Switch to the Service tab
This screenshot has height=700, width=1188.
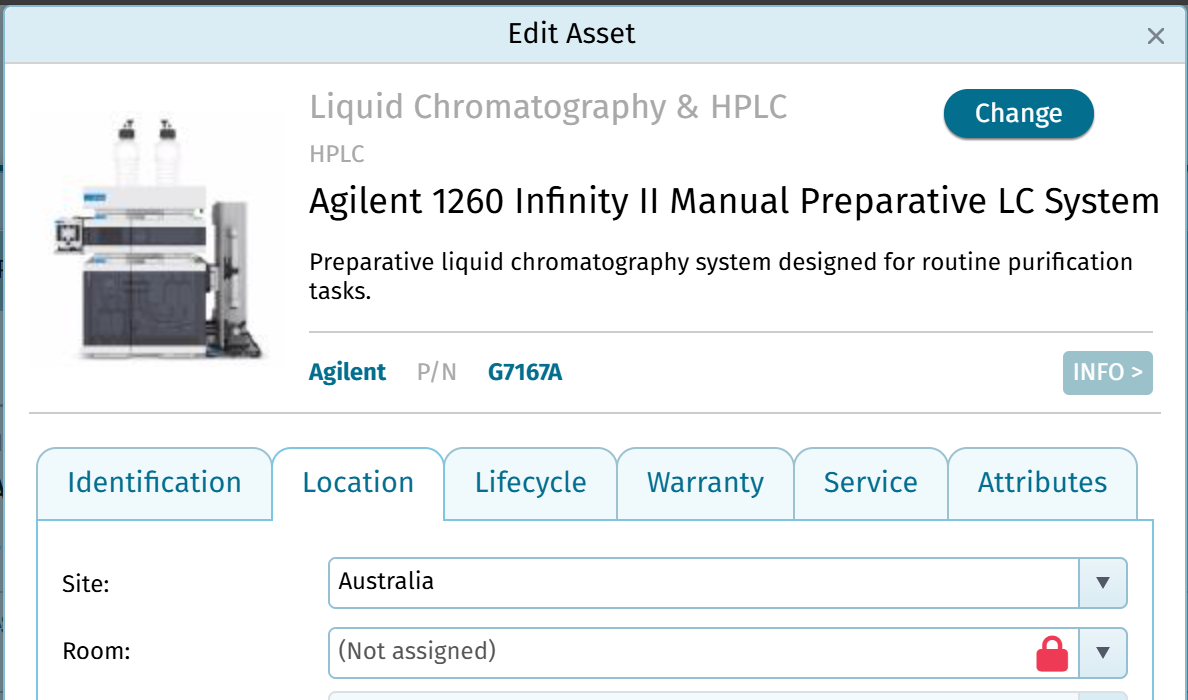click(x=871, y=483)
